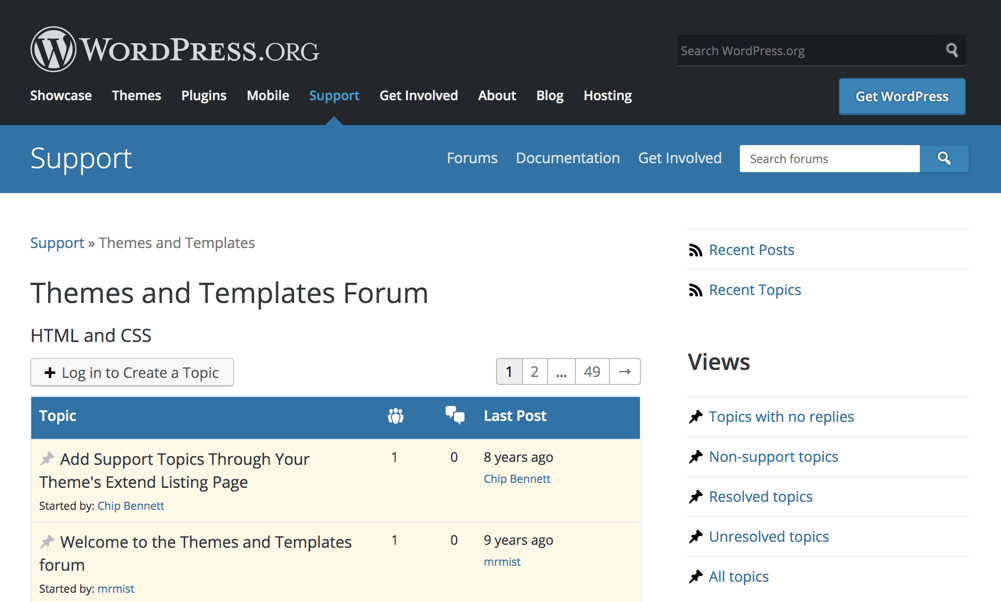
Task: Select page 1 in pagination
Action: tap(509, 372)
